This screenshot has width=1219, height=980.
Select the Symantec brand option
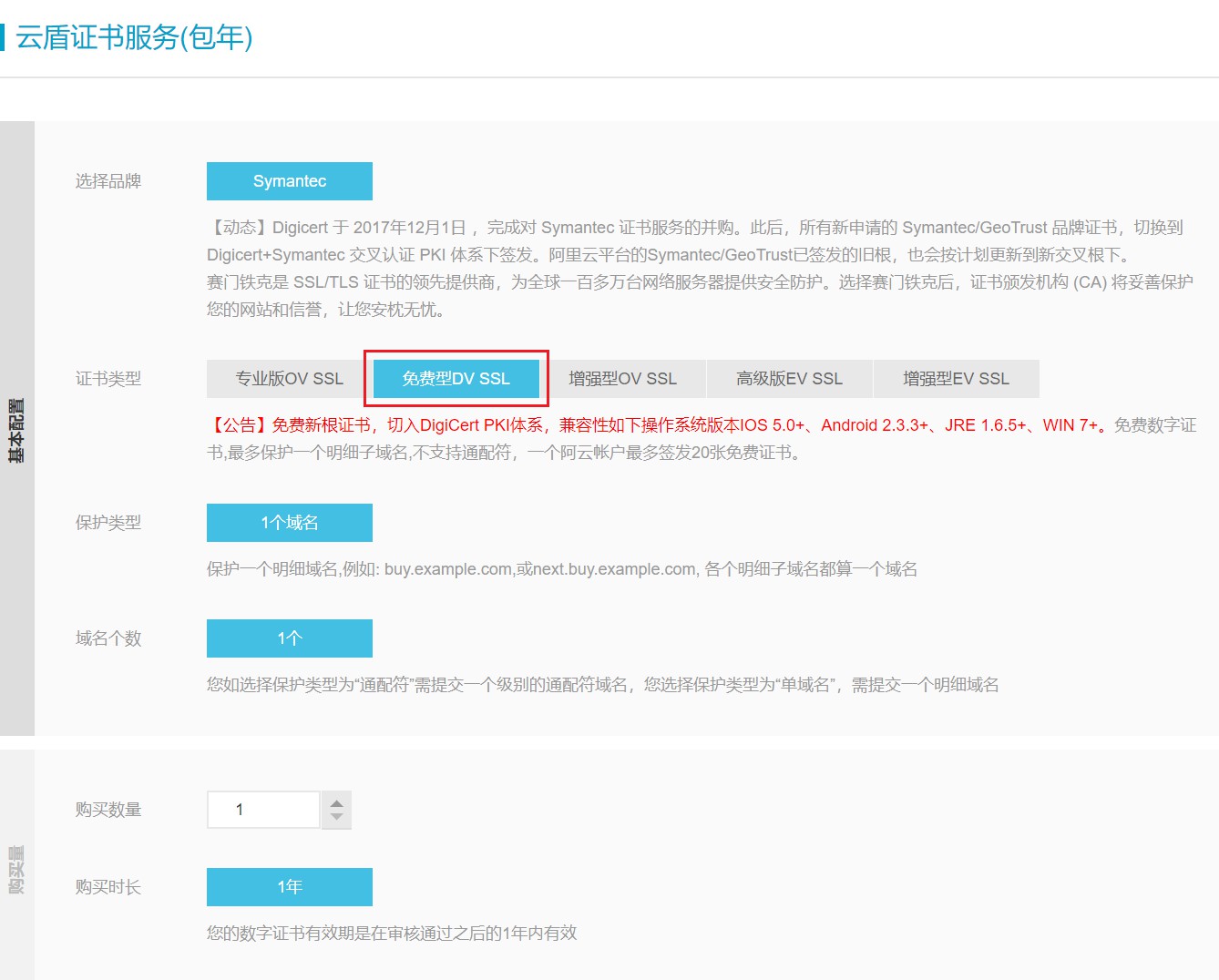click(289, 181)
